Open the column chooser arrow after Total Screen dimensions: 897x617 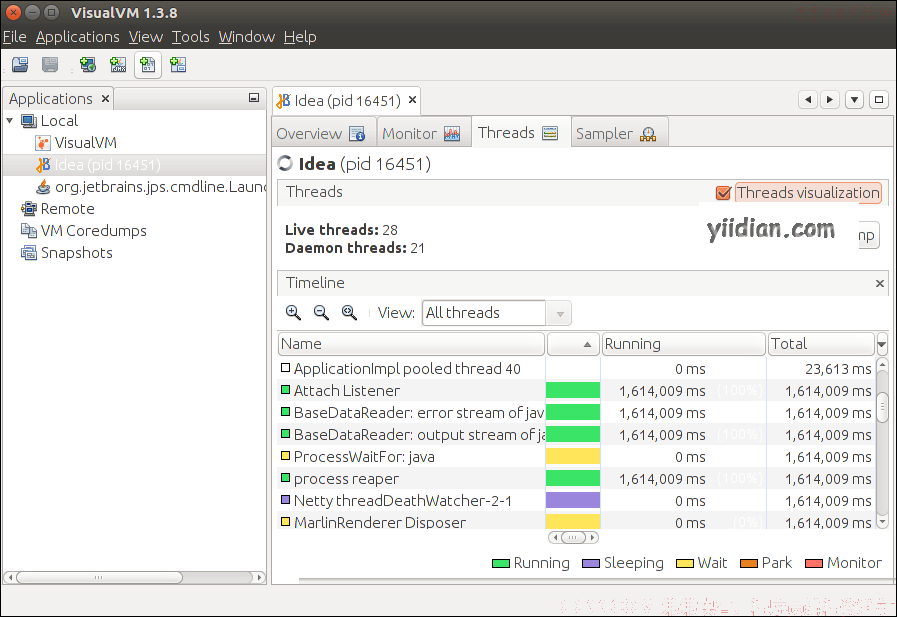(882, 344)
